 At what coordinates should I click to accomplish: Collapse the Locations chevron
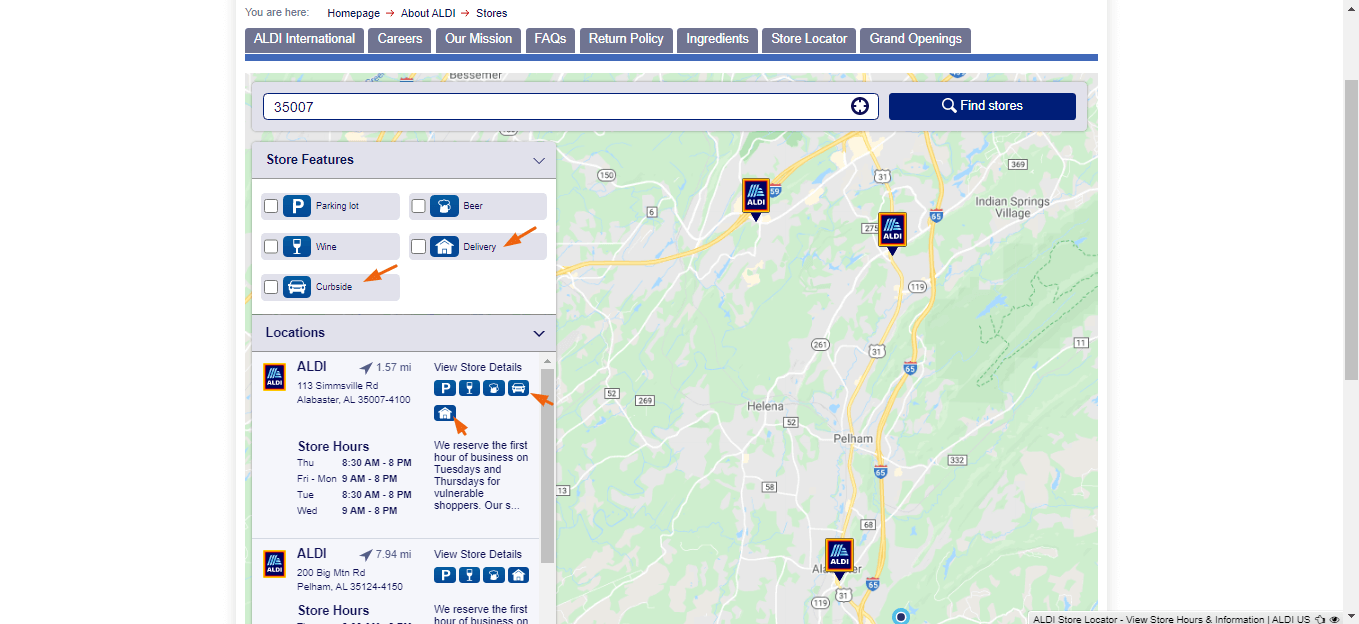[x=539, y=334]
